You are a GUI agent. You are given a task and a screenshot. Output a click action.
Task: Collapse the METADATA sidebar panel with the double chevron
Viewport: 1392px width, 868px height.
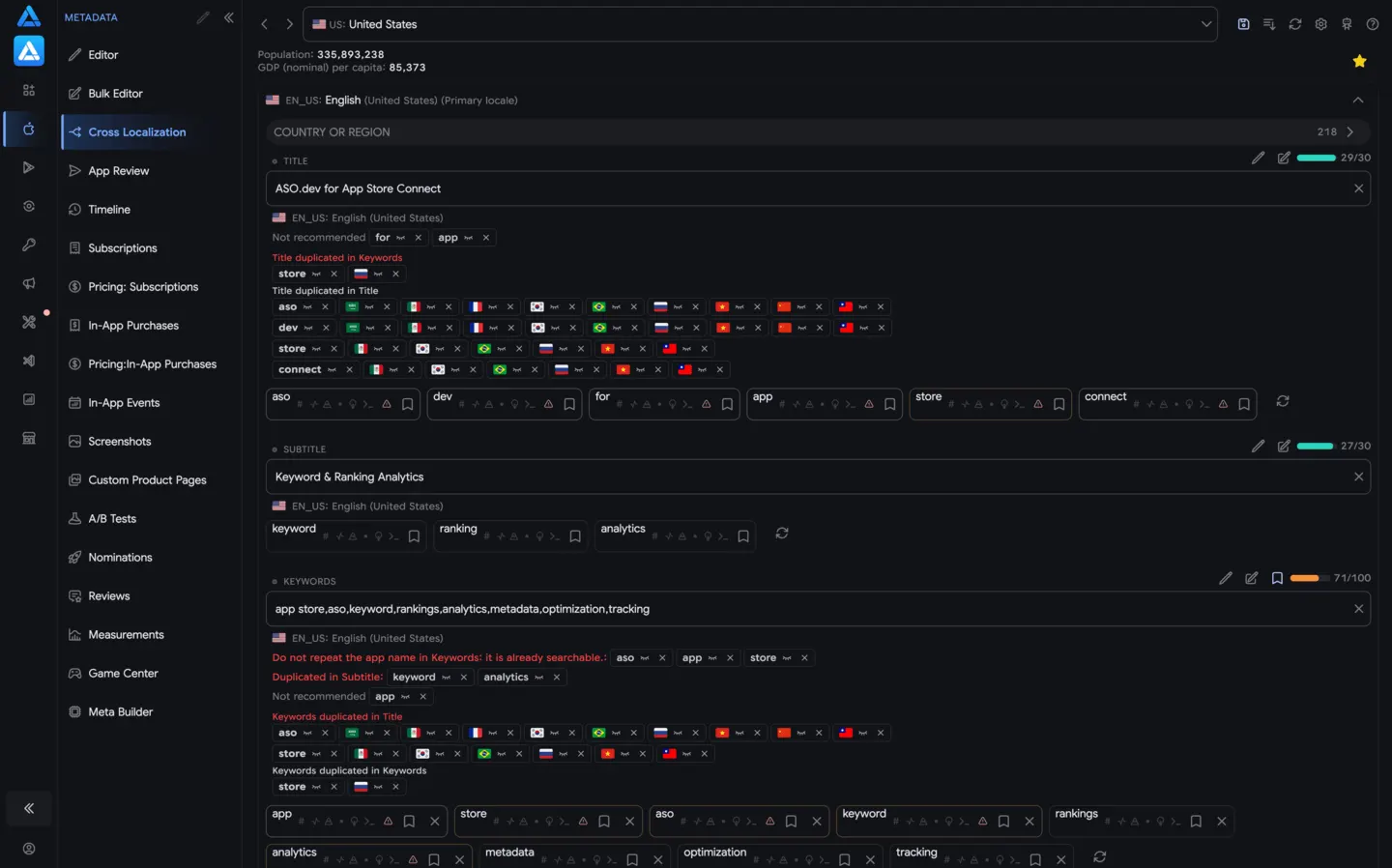tap(229, 17)
